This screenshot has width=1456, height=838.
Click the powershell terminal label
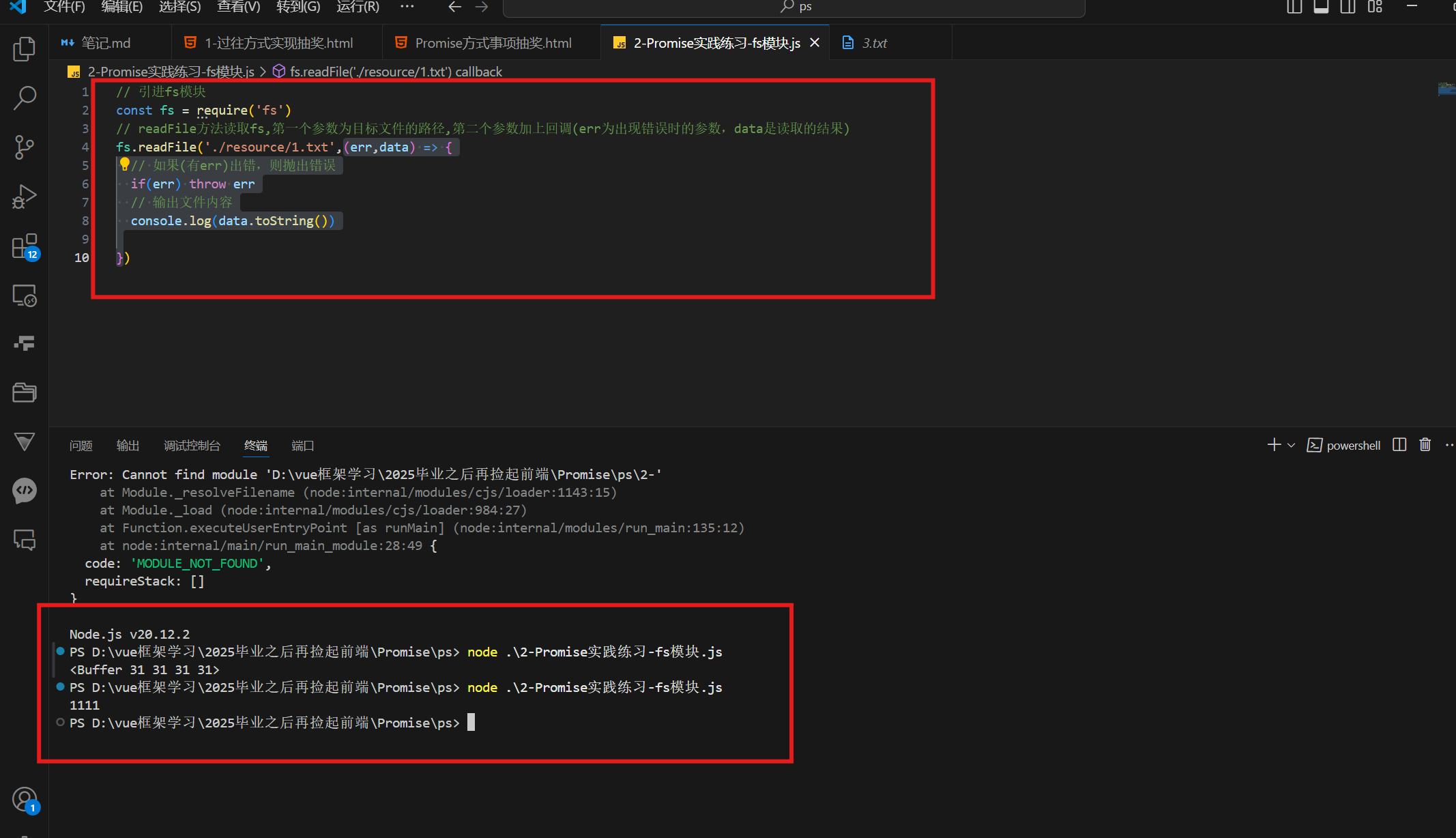(1353, 446)
